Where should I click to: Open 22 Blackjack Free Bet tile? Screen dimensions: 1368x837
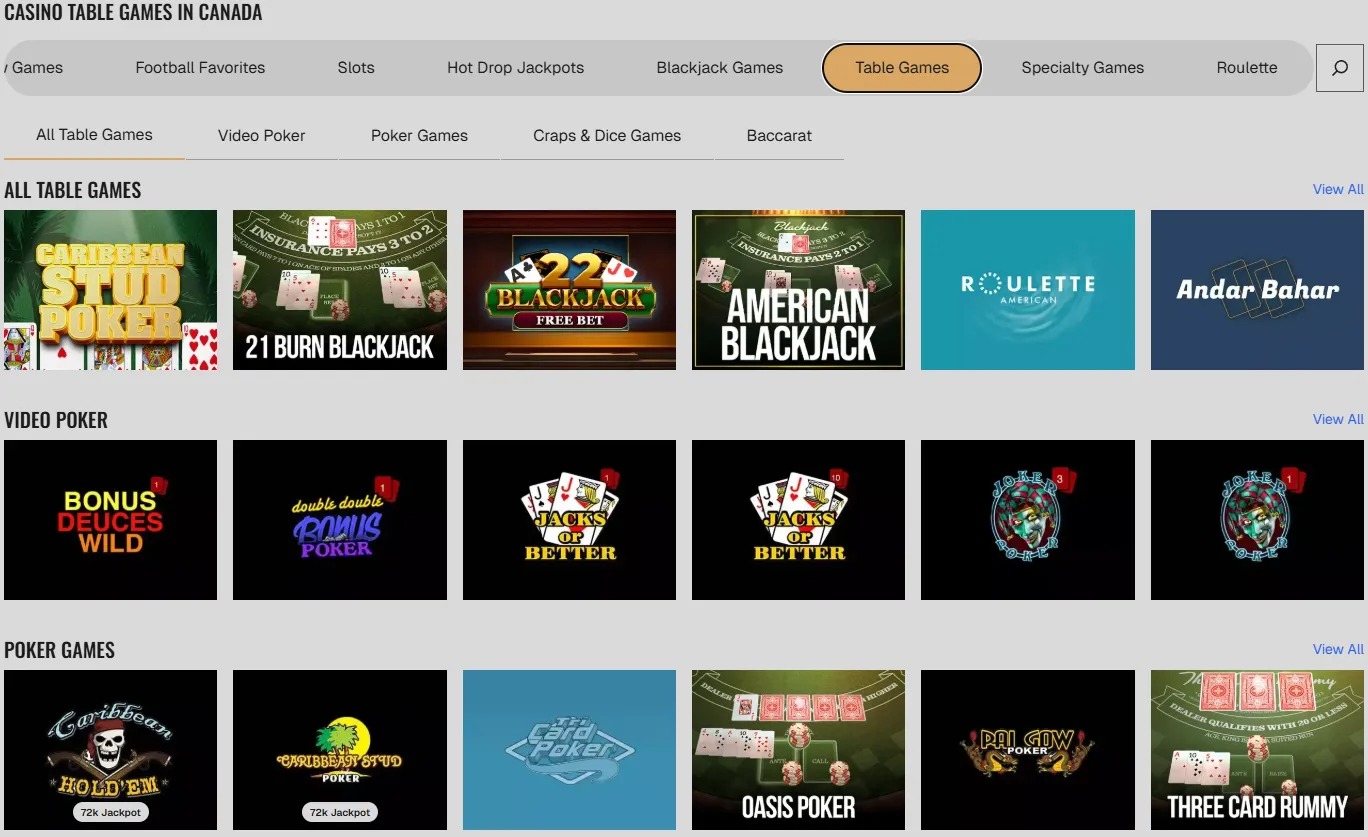pos(569,290)
